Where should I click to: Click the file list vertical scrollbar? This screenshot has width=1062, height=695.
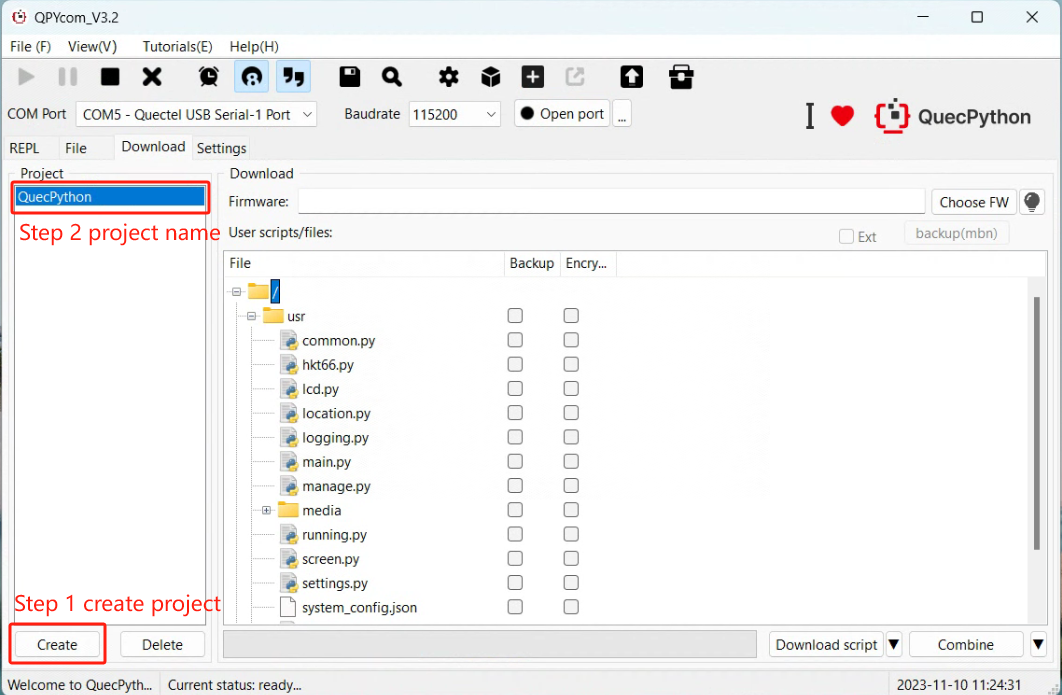1036,423
